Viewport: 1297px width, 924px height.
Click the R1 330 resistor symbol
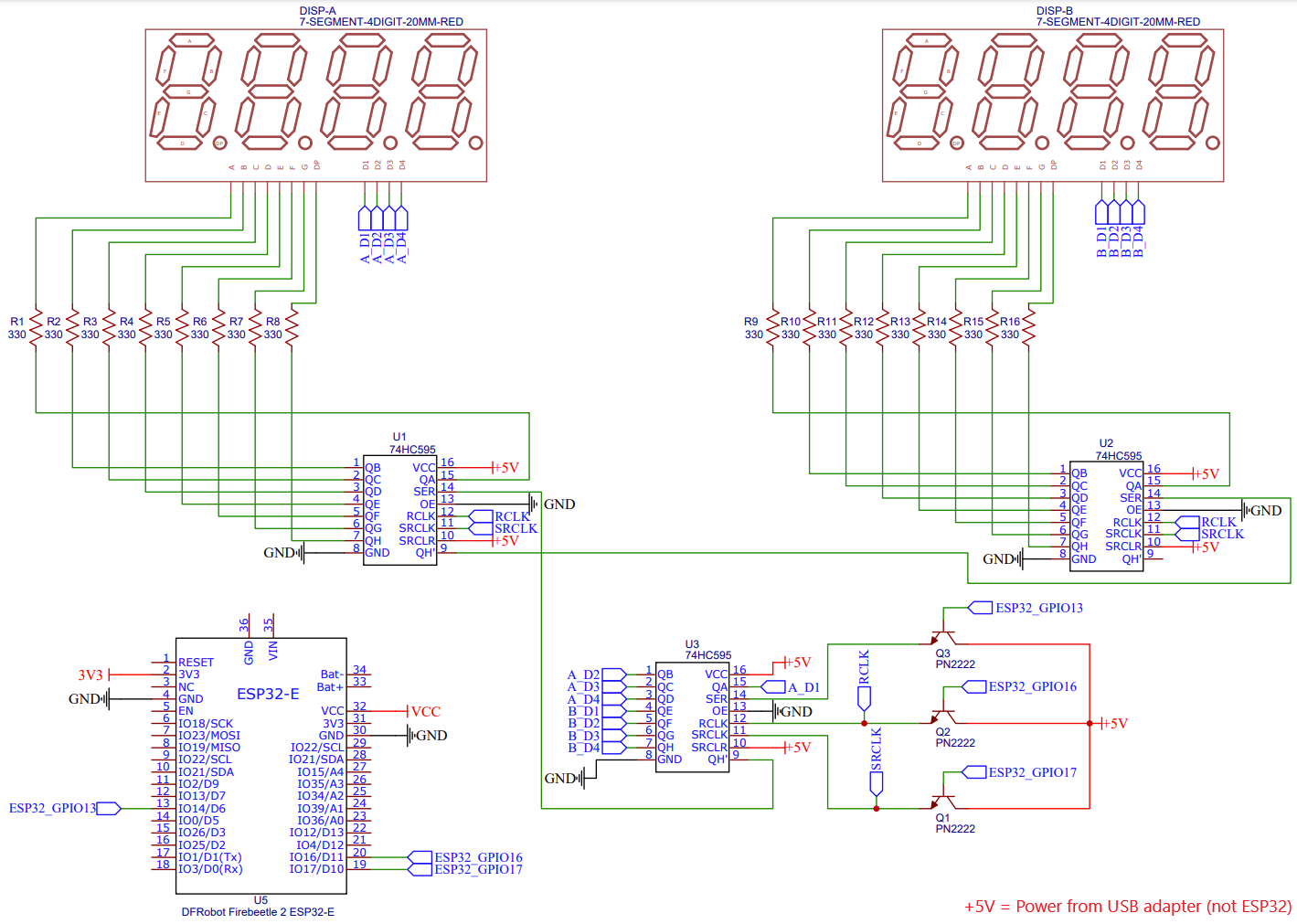[36, 327]
